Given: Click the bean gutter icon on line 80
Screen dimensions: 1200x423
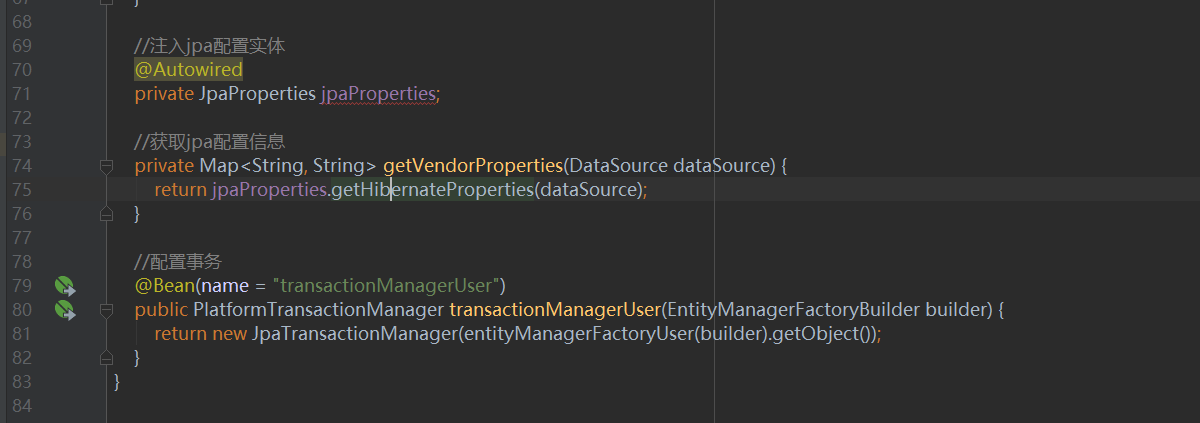Looking at the screenshot, I should click(65, 310).
